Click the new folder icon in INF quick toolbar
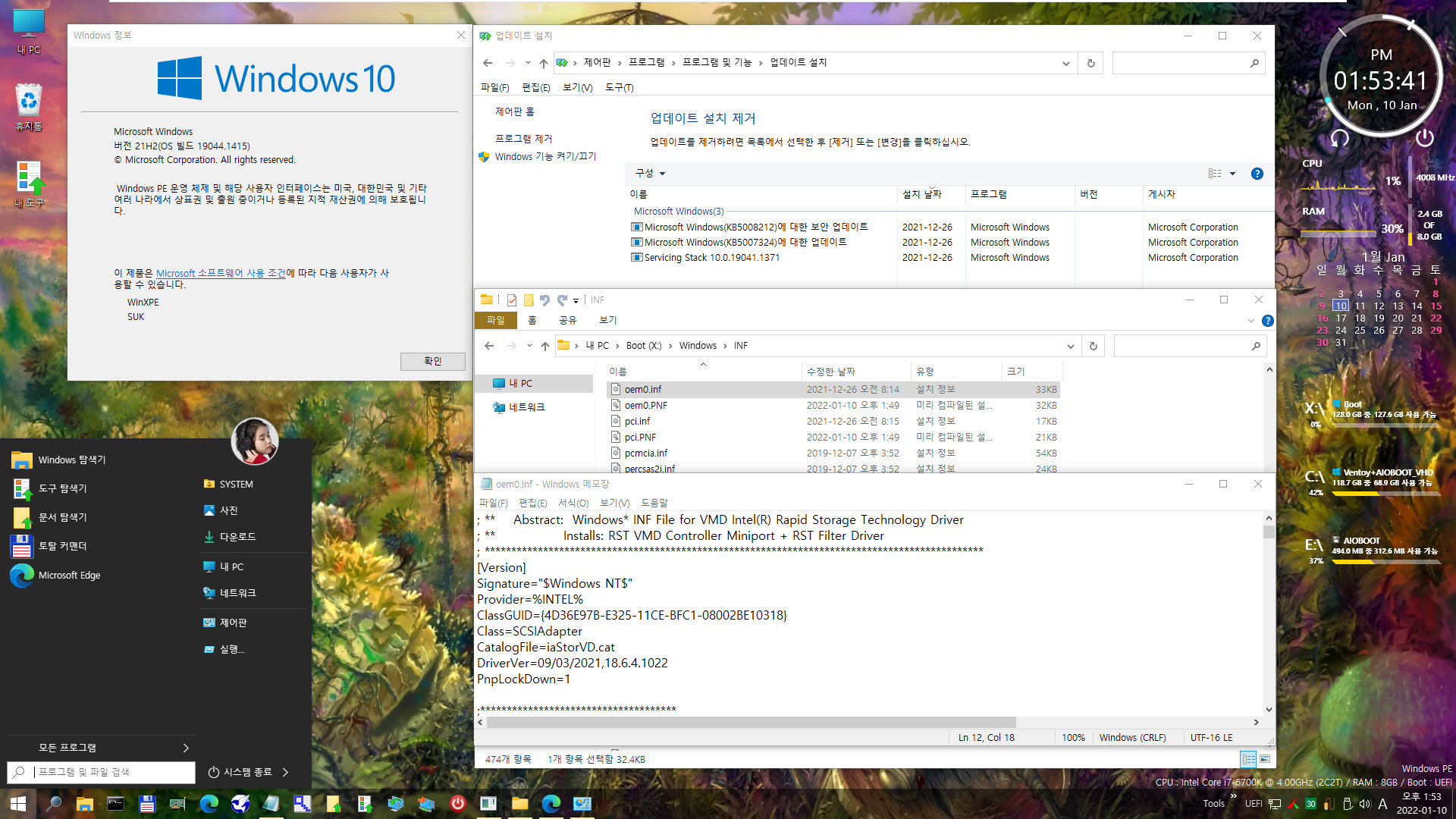 coord(529,300)
